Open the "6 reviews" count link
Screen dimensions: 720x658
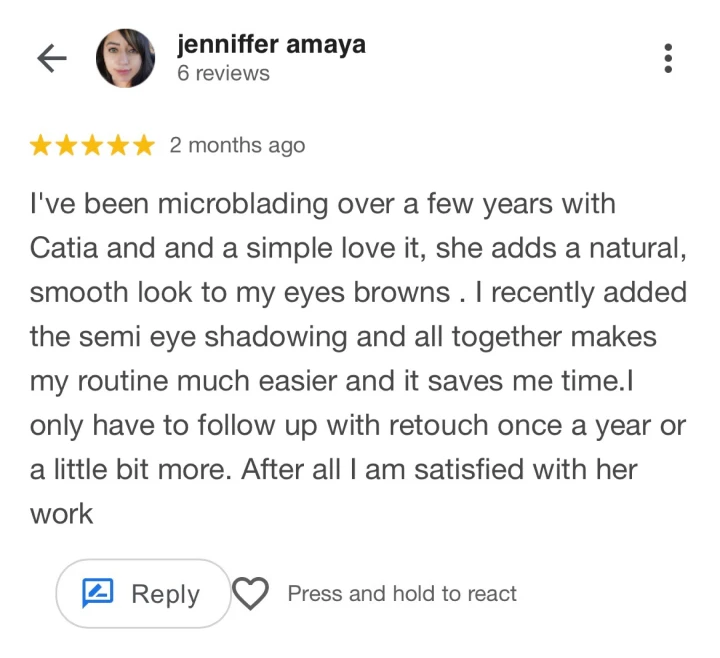click(x=223, y=74)
